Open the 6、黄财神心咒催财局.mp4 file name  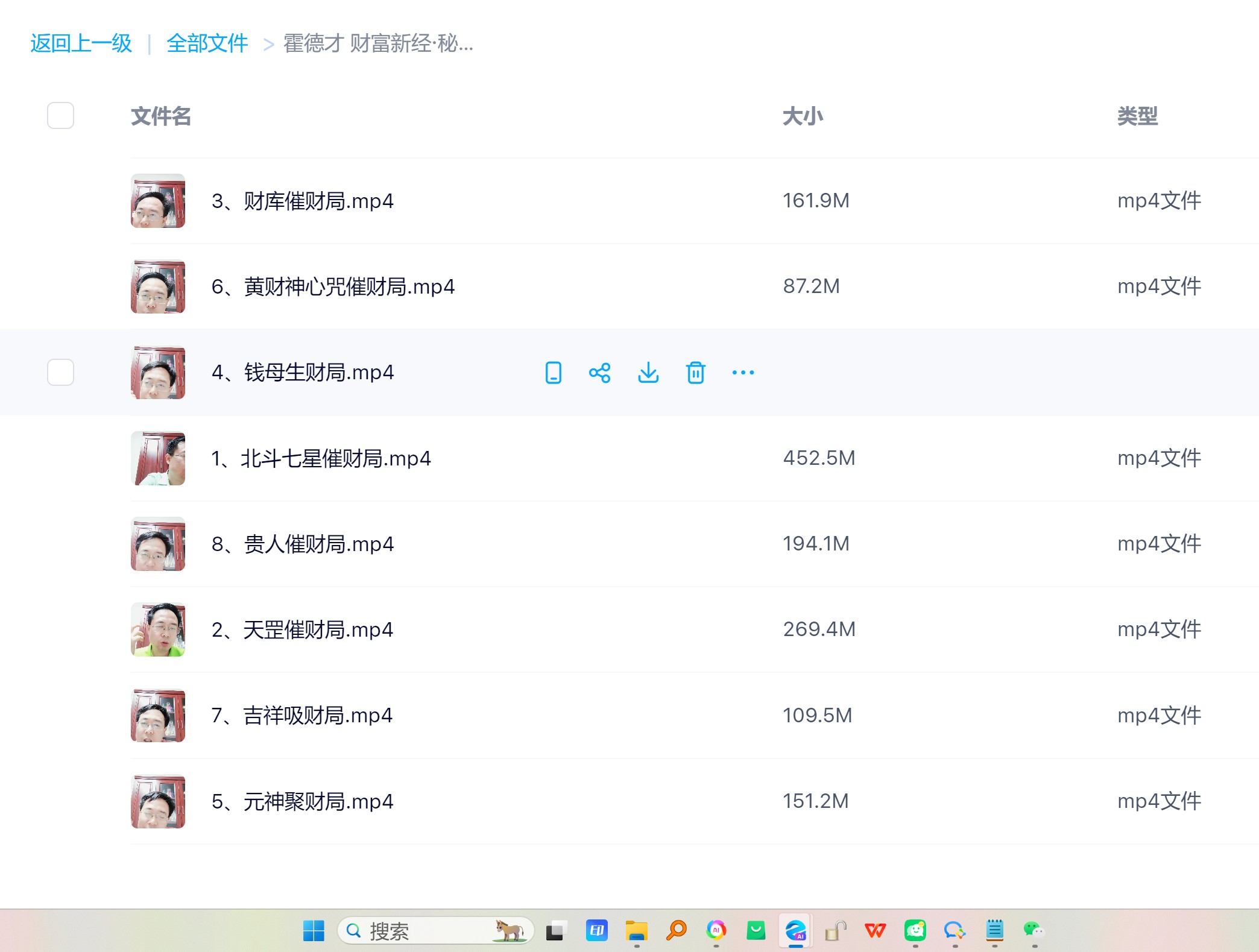pos(333,286)
